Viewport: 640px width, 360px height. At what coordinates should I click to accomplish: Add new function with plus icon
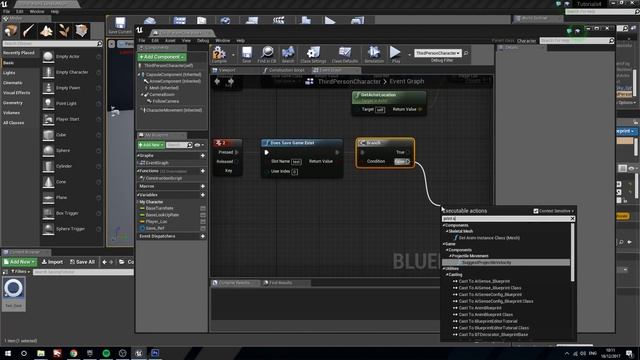pos(203,171)
